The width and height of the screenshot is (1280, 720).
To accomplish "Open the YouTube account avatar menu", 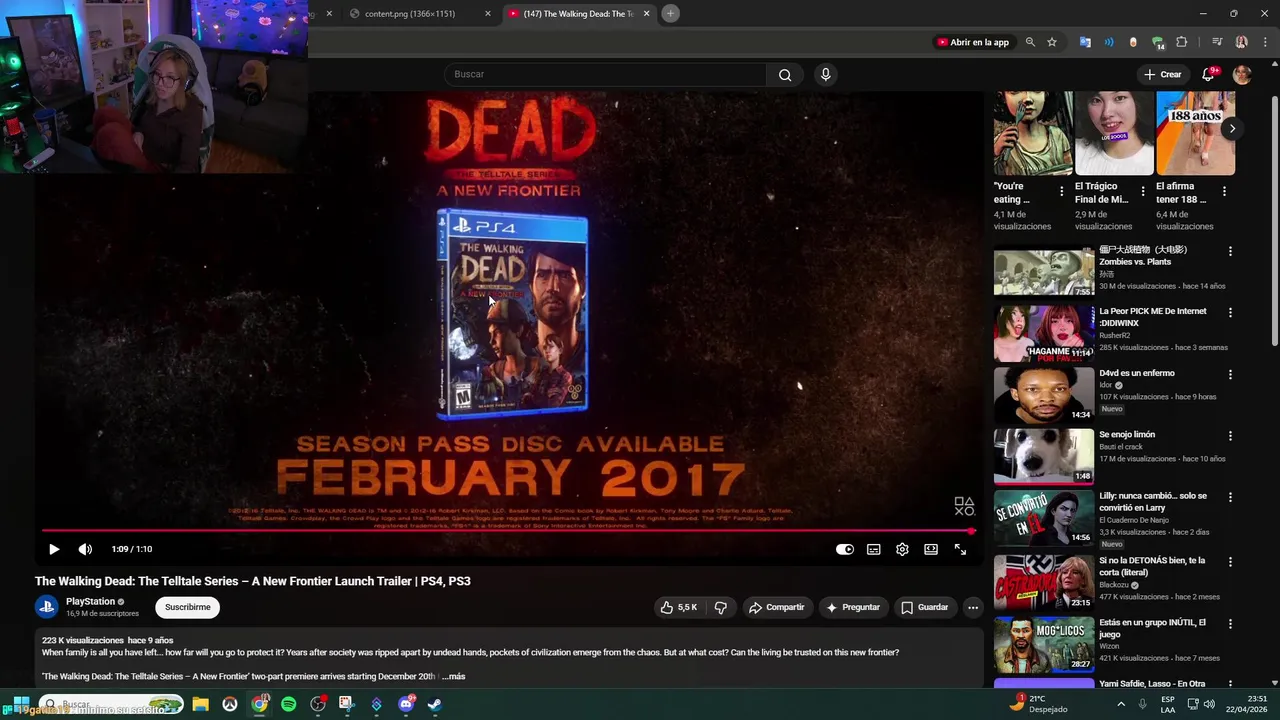I will click(1242, 74).
